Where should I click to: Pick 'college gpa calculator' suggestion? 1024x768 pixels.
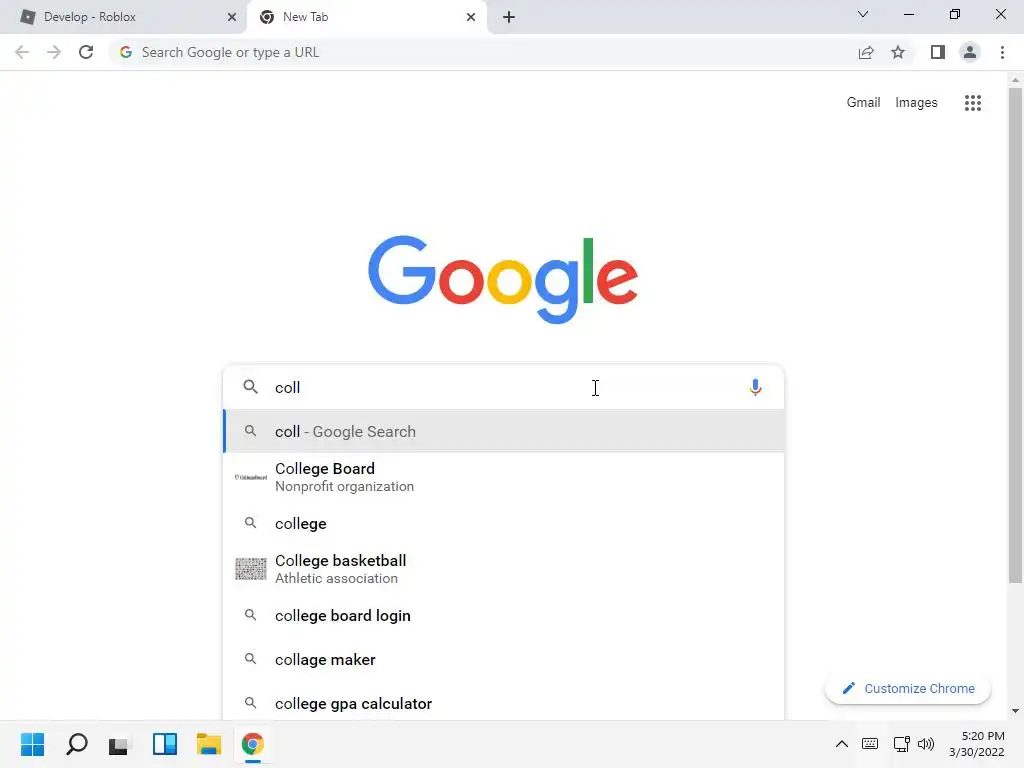503,703
